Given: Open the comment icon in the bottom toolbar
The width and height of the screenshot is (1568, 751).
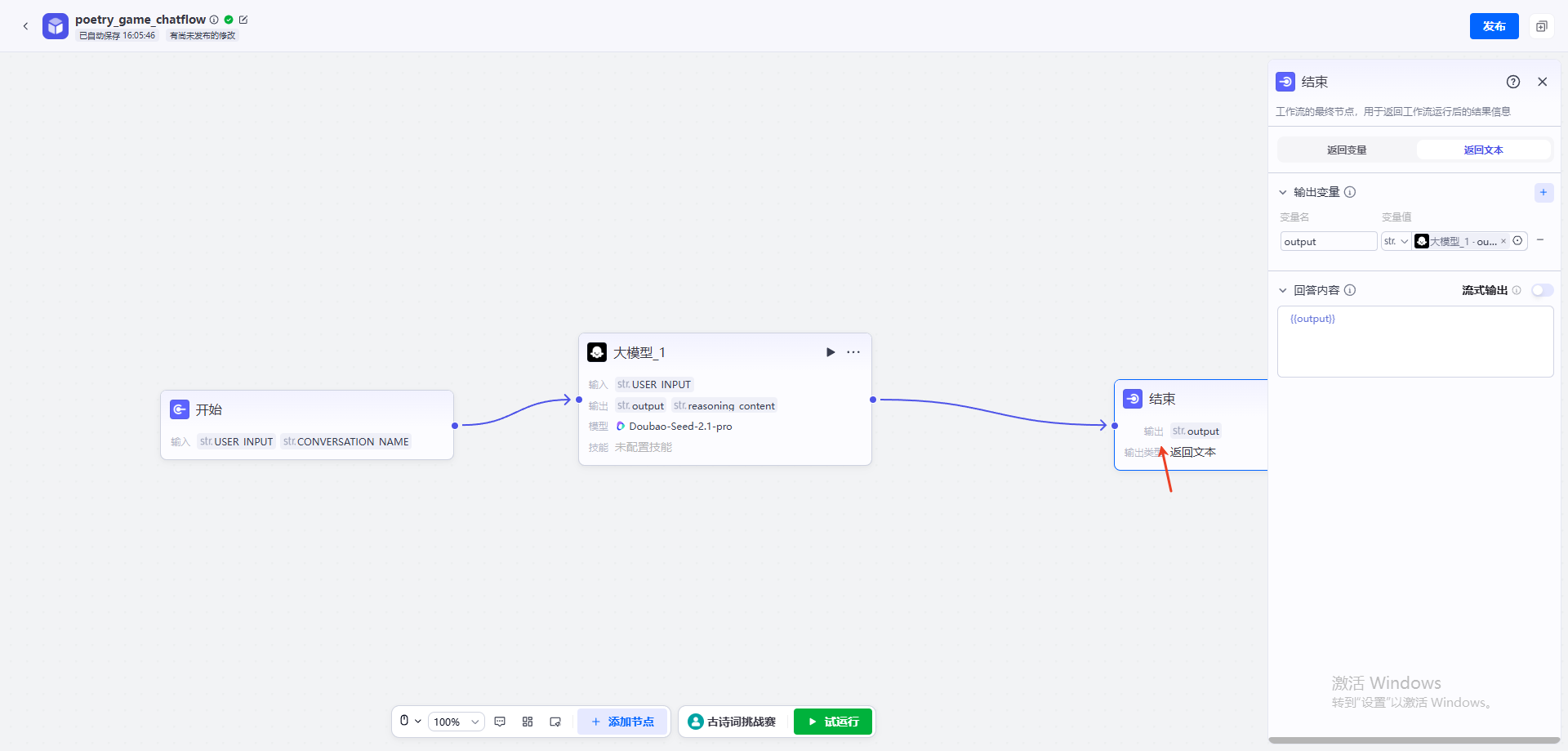Looking at the screenshot, I should point(500,722).
